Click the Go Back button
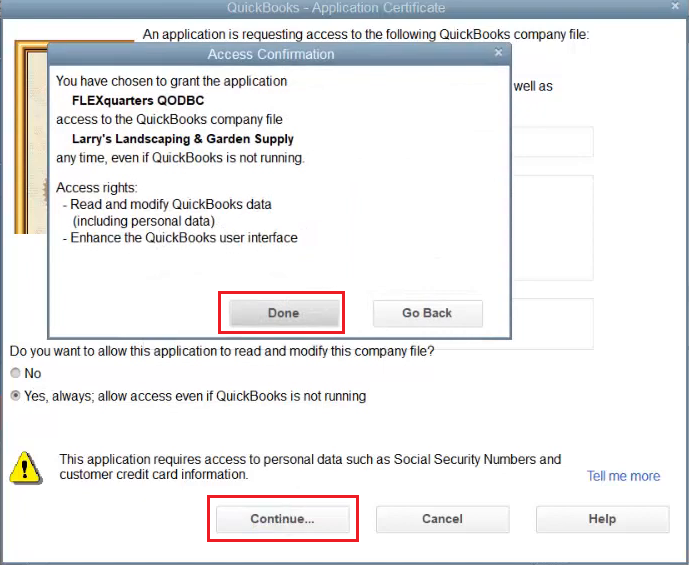 point(428,313)
